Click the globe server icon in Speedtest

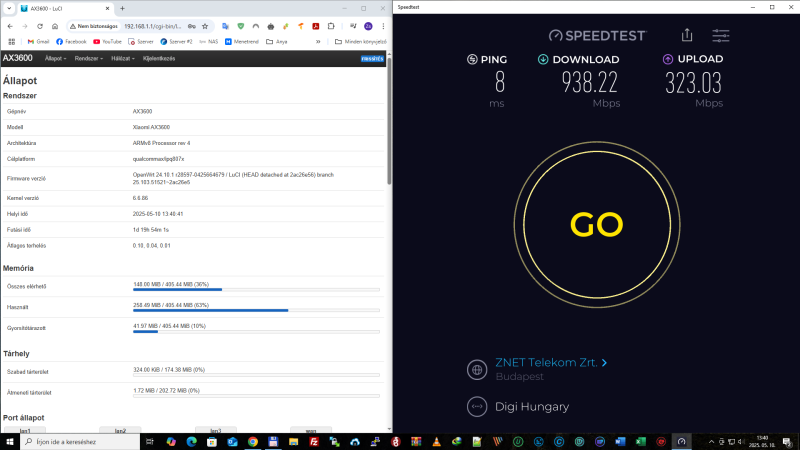[x=477, y=369]
